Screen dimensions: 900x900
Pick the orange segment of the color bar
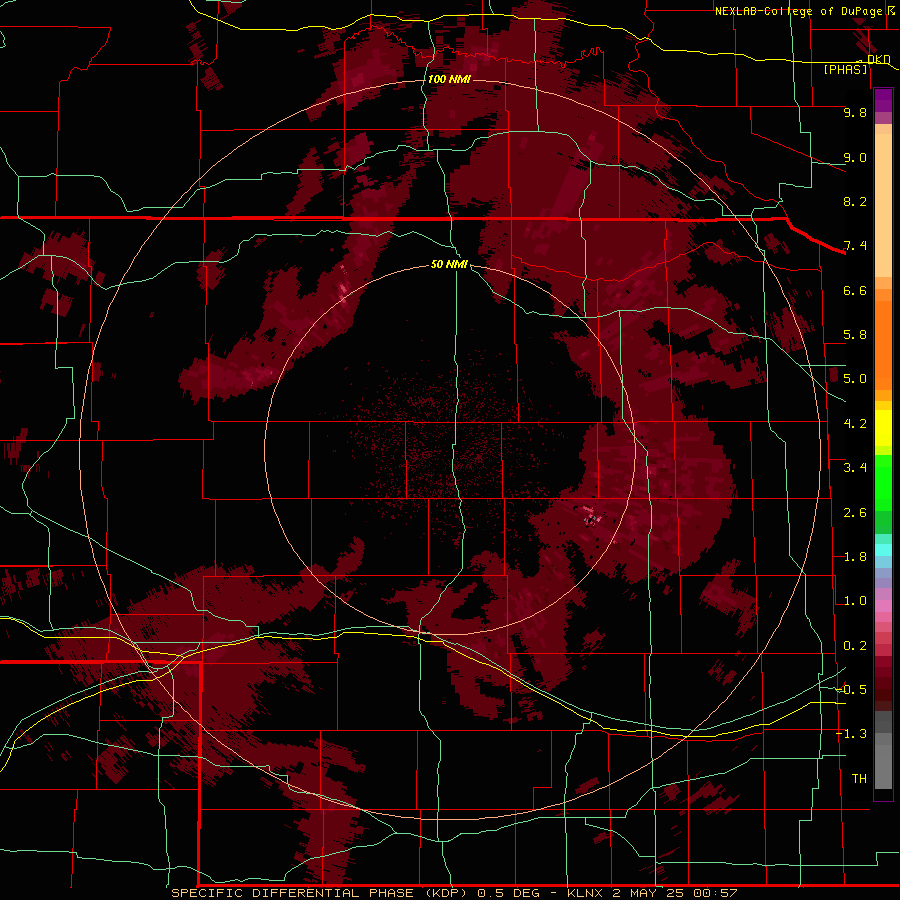(883, 344)
